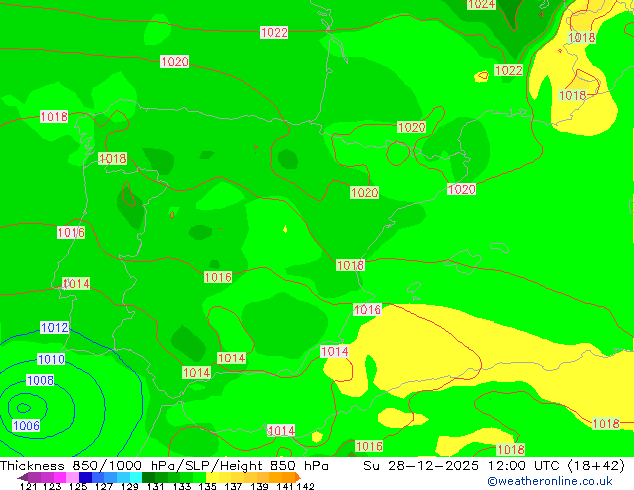
Task: Click the legend value 131
Action: coord(155,486)
